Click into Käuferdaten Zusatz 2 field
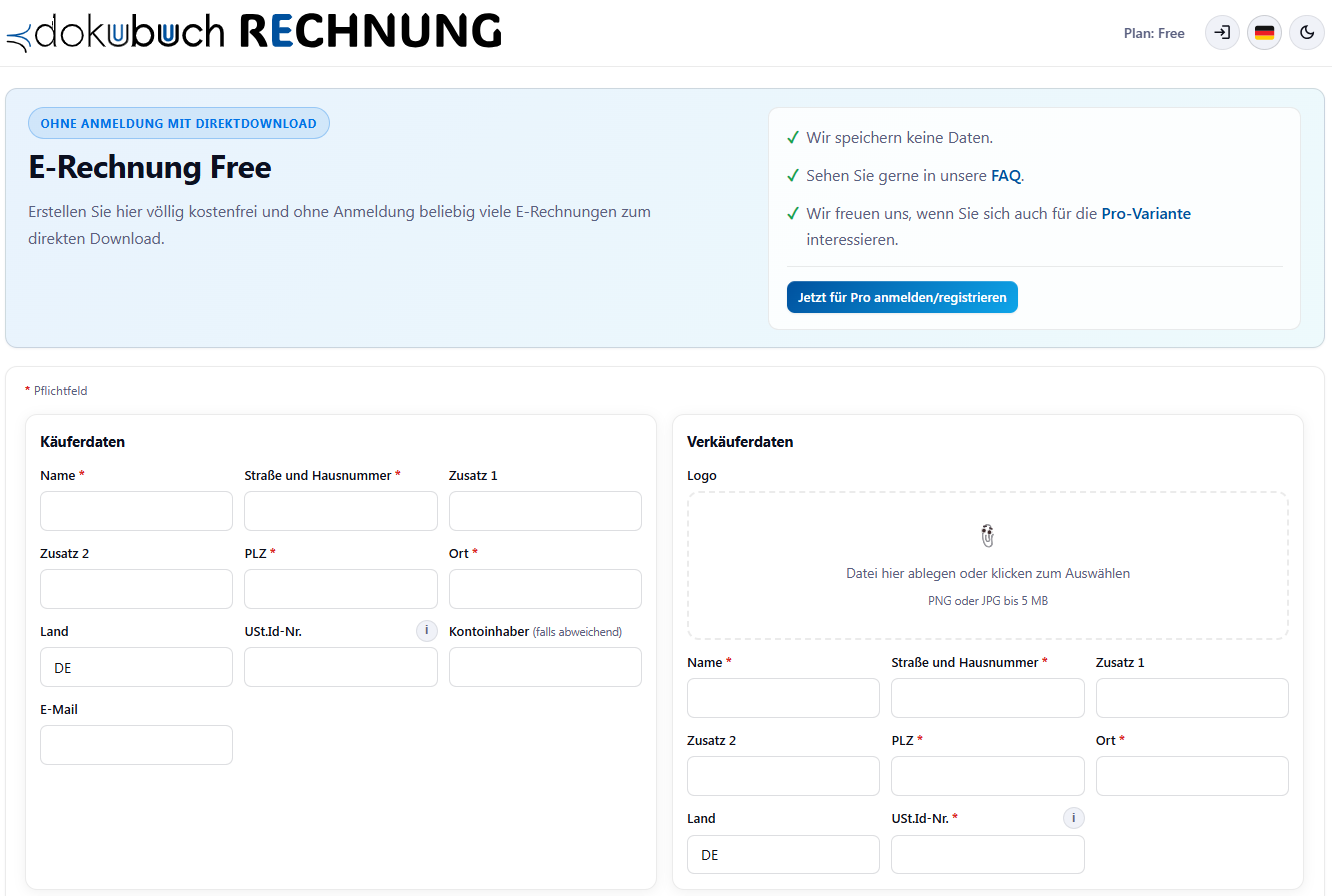The height and width of the screenshot is (896, 1332). click(x=136, y=589)
